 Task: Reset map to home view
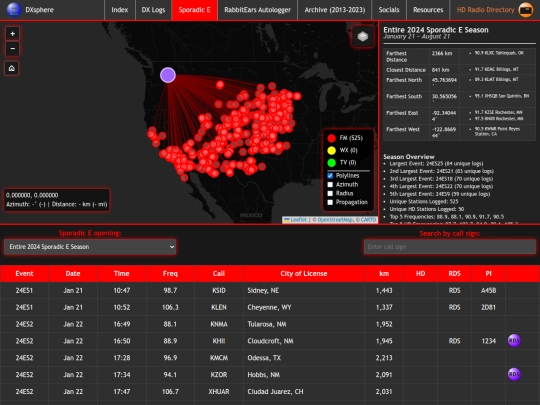pos(12,68)
